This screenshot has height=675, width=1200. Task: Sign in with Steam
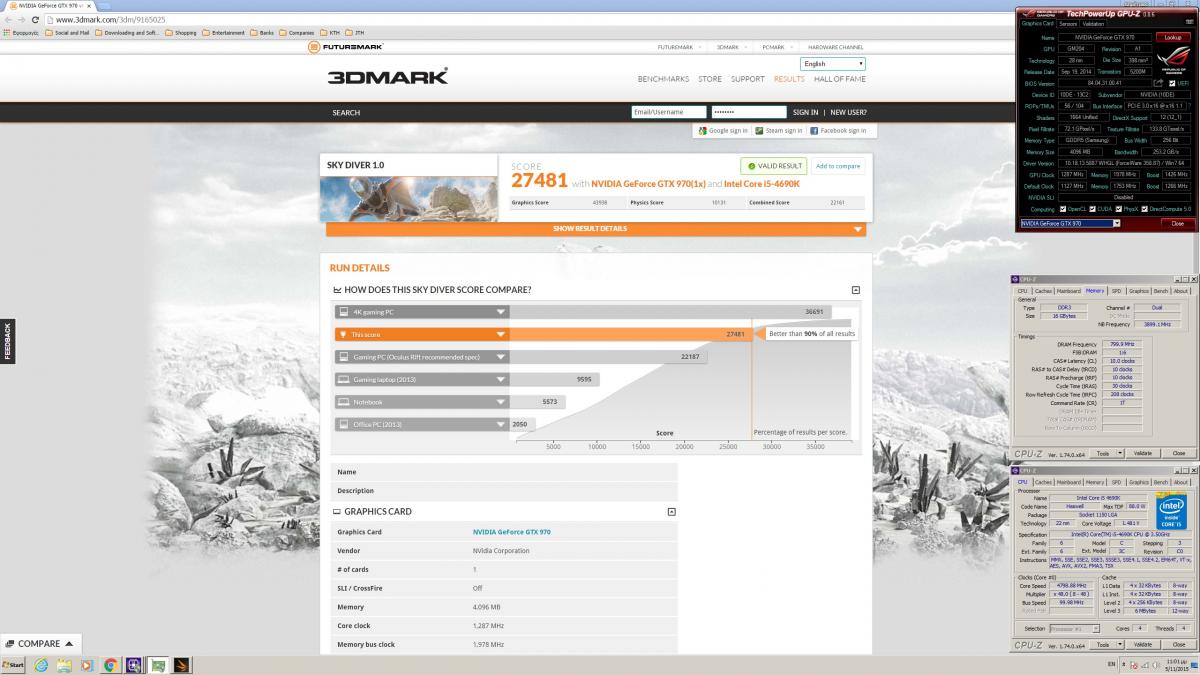coord(780,131)
